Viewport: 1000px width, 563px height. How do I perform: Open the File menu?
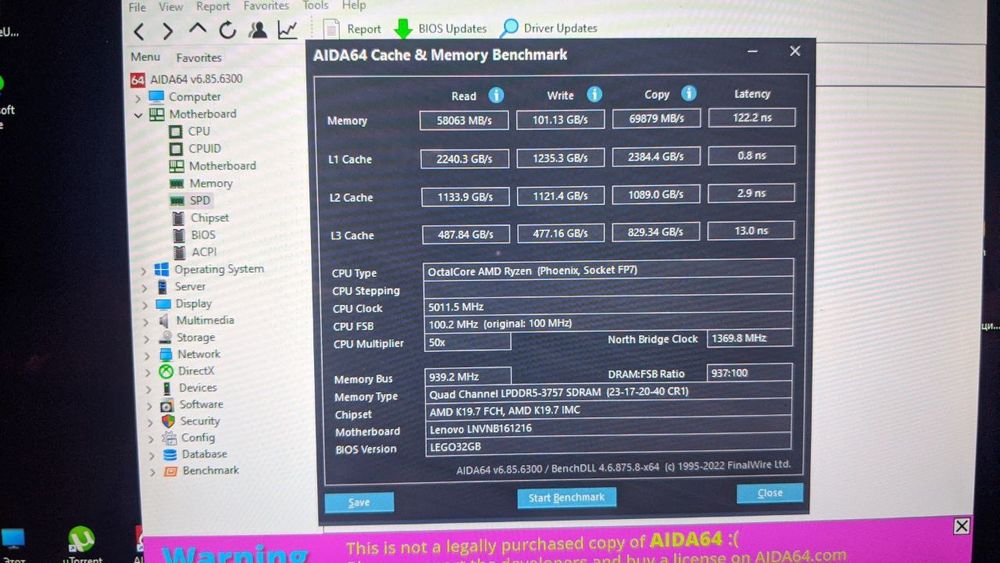[x=137, y=7]
